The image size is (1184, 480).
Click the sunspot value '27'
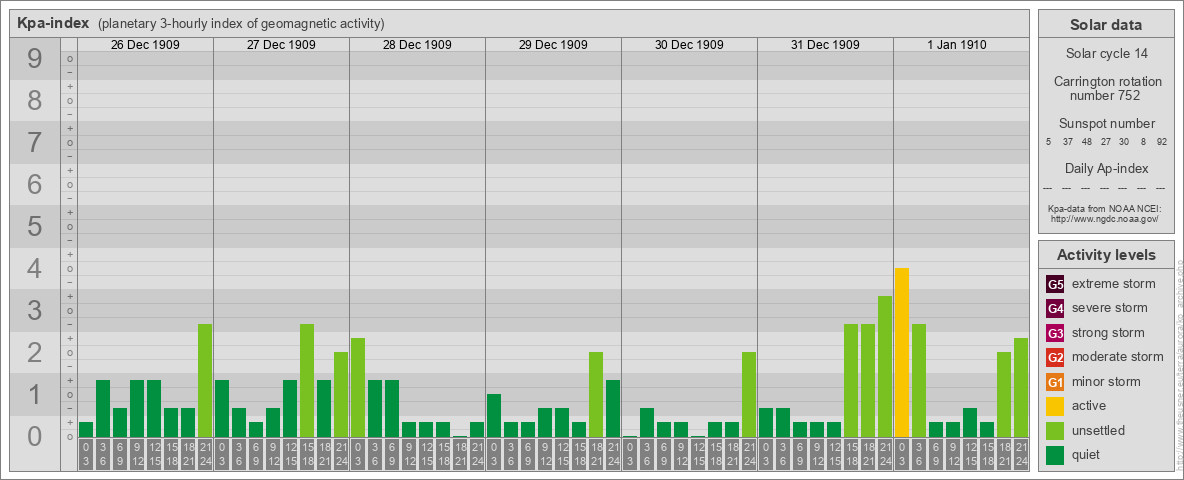1105,142
